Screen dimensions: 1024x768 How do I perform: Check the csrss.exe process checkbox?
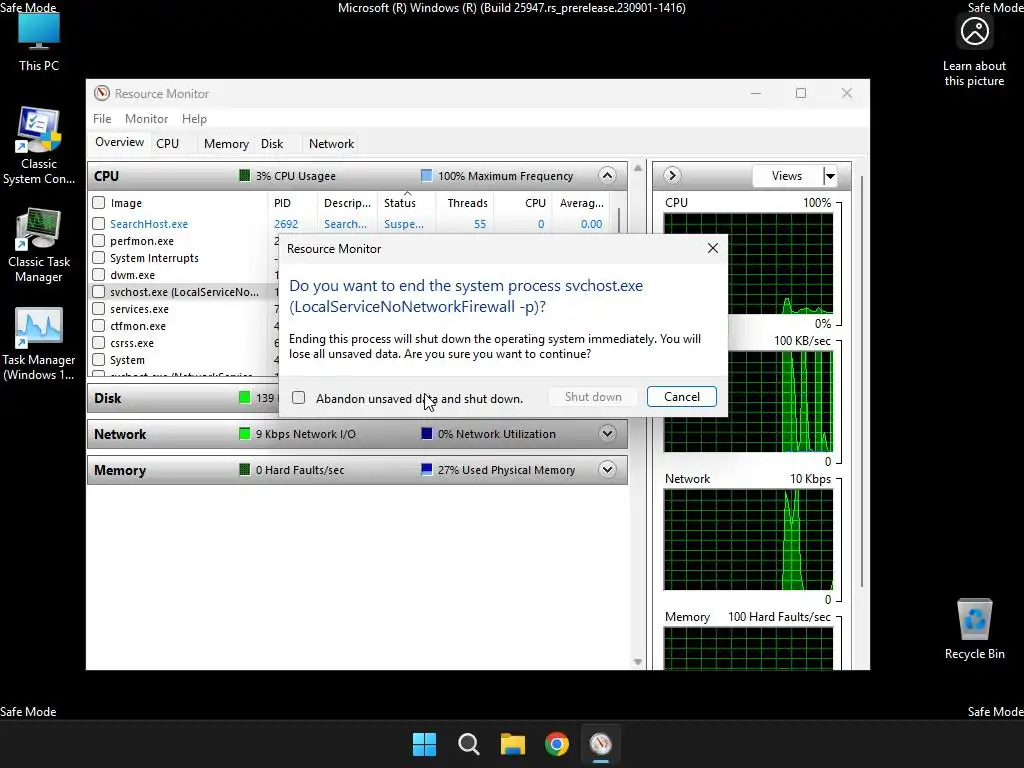99,342
